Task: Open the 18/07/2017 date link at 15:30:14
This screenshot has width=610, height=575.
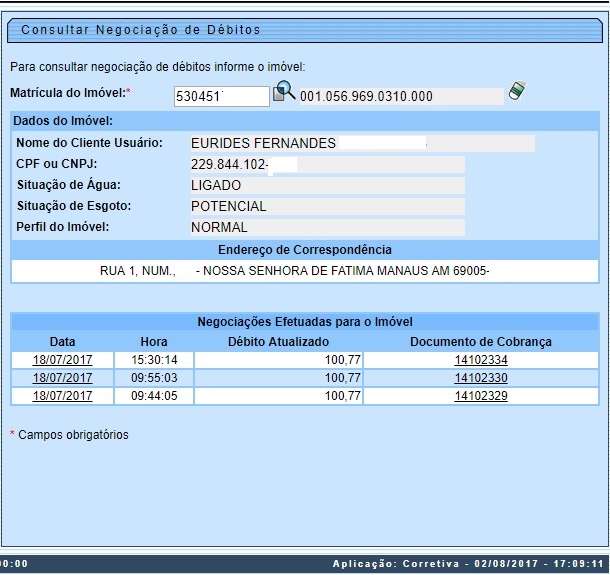Action: 62,360
